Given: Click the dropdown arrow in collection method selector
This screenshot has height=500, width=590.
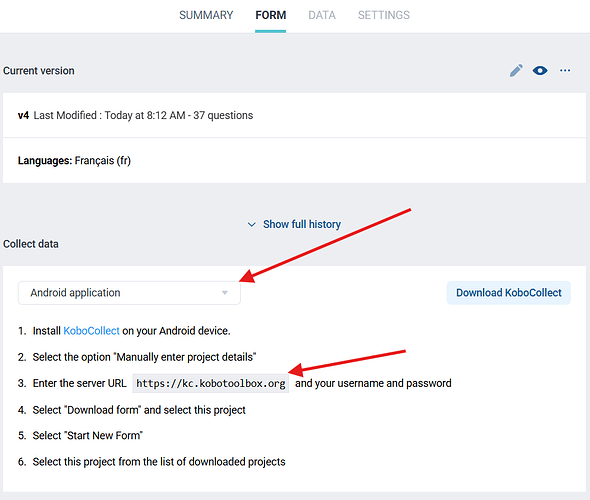Looking at the screenshot, I should click(225, 293).
